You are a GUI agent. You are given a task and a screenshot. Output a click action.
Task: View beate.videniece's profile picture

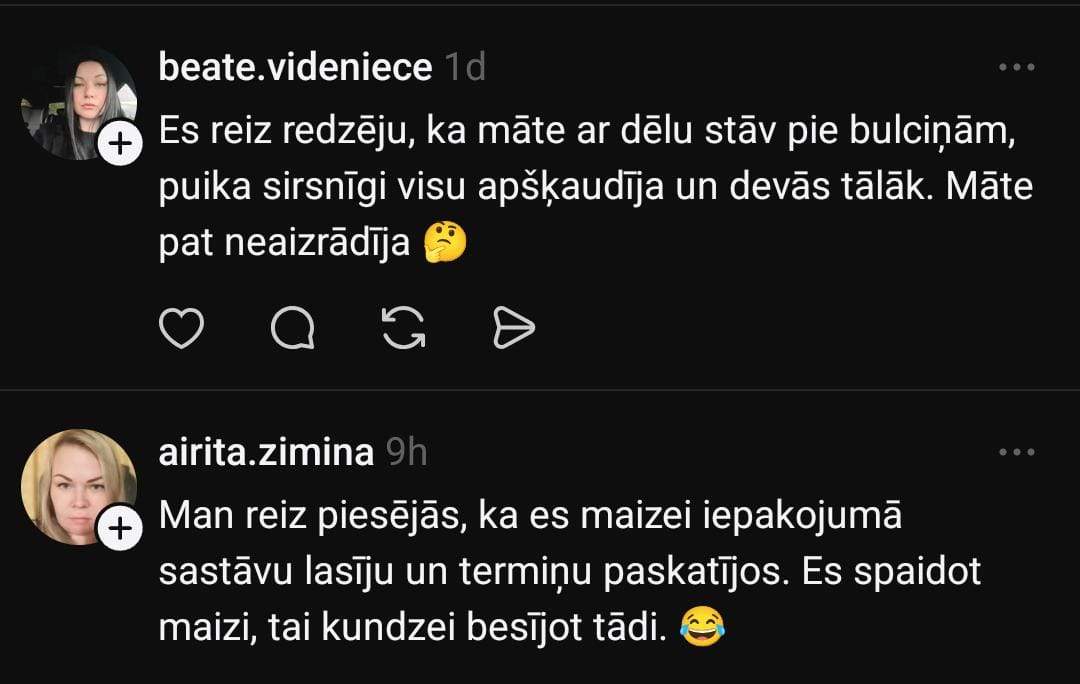[x=76, y=103]
